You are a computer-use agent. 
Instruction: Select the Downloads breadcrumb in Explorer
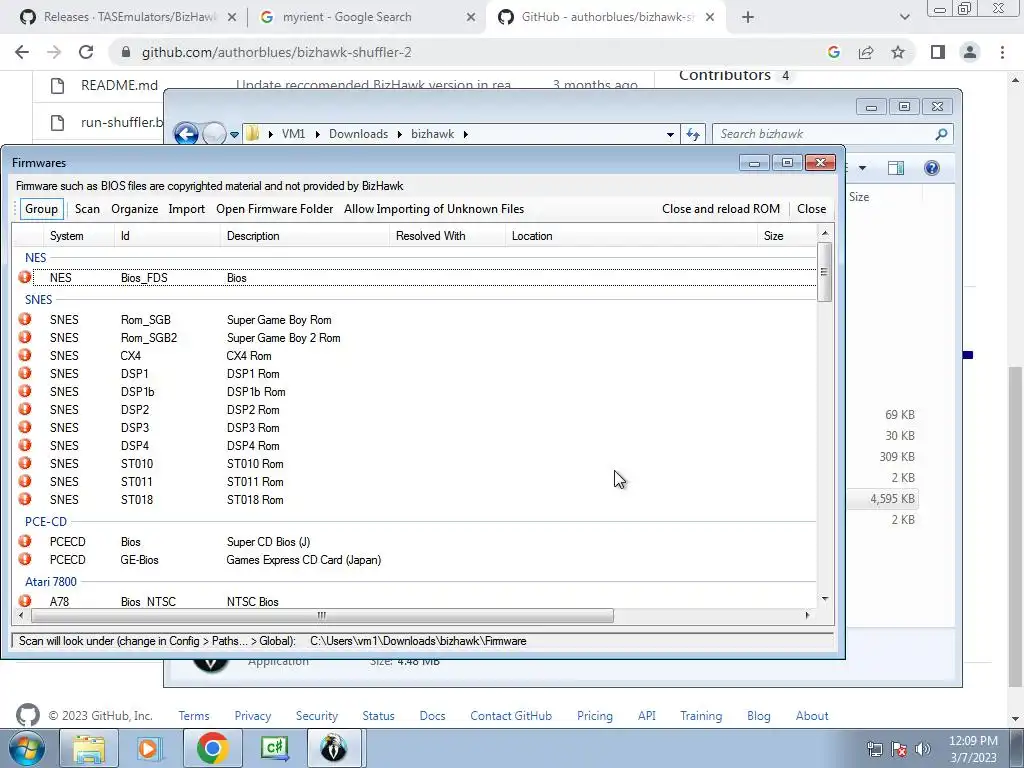[x=359, y=134]
